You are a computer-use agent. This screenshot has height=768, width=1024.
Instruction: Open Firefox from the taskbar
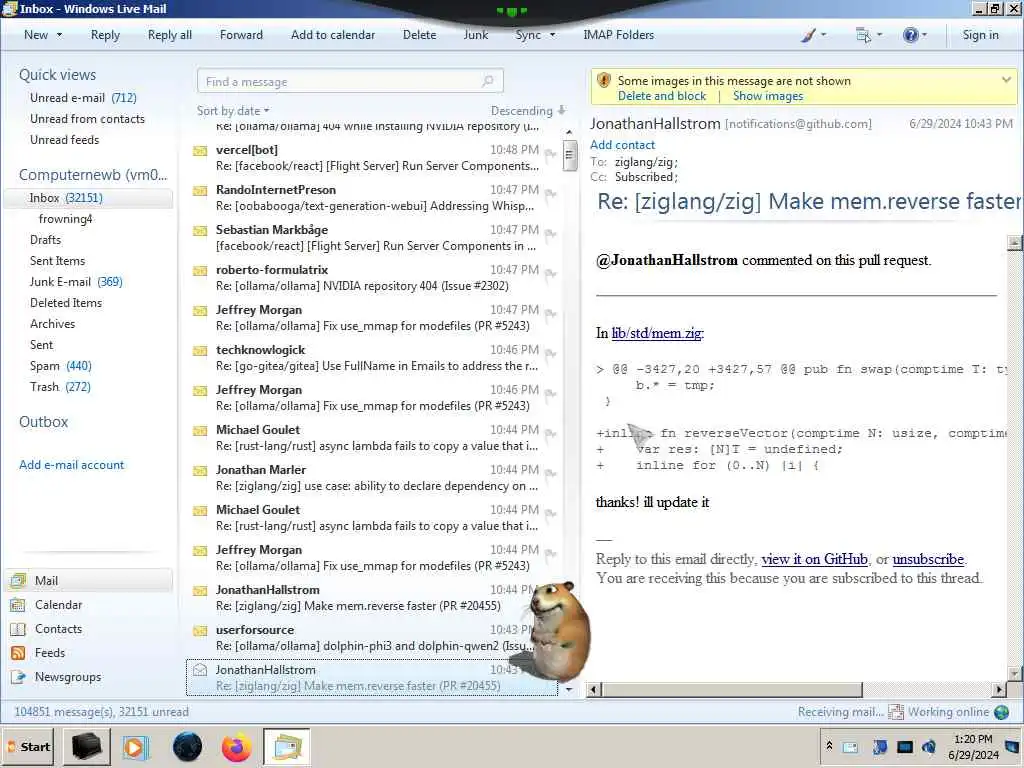pos(236,746)
